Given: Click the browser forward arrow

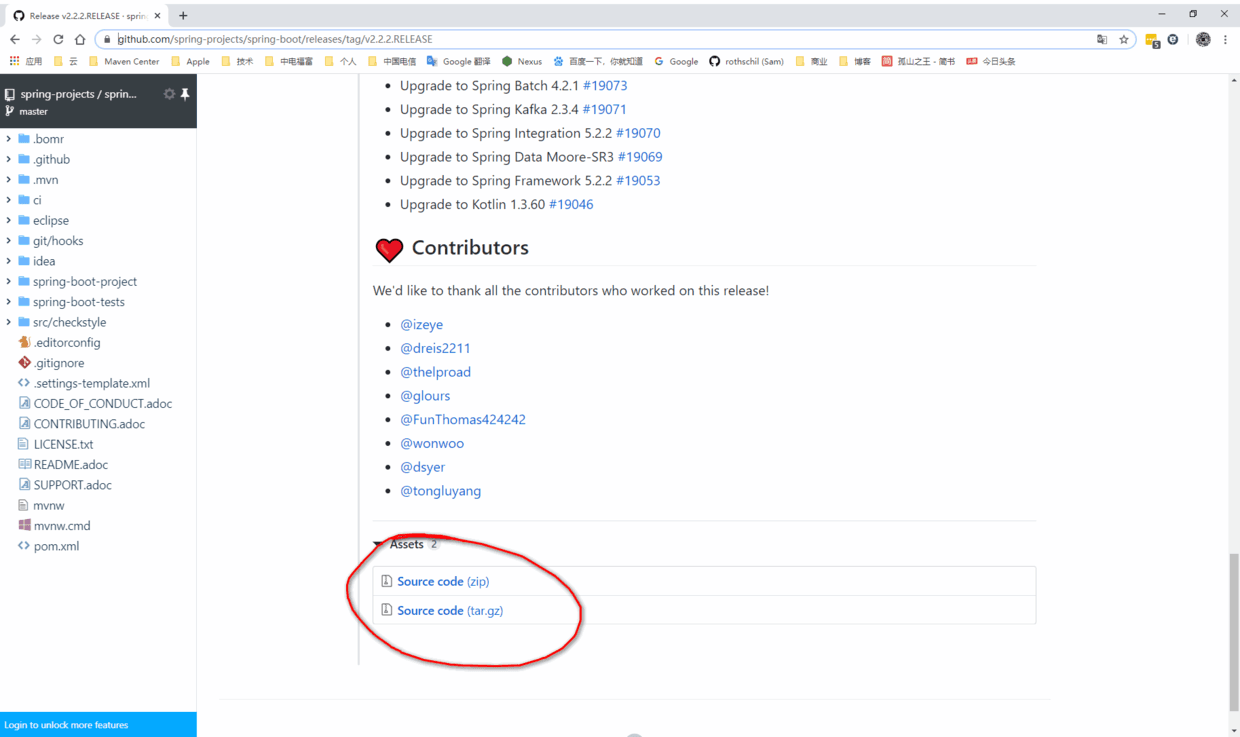Looking at the screenshot, I should click(36, 39).
